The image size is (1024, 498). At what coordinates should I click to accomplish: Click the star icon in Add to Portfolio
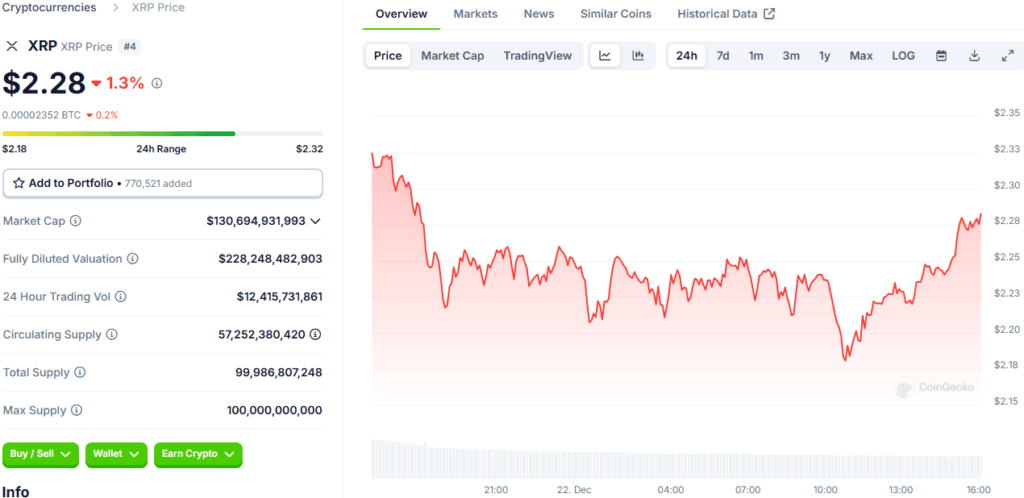click(x=19, y=183)
